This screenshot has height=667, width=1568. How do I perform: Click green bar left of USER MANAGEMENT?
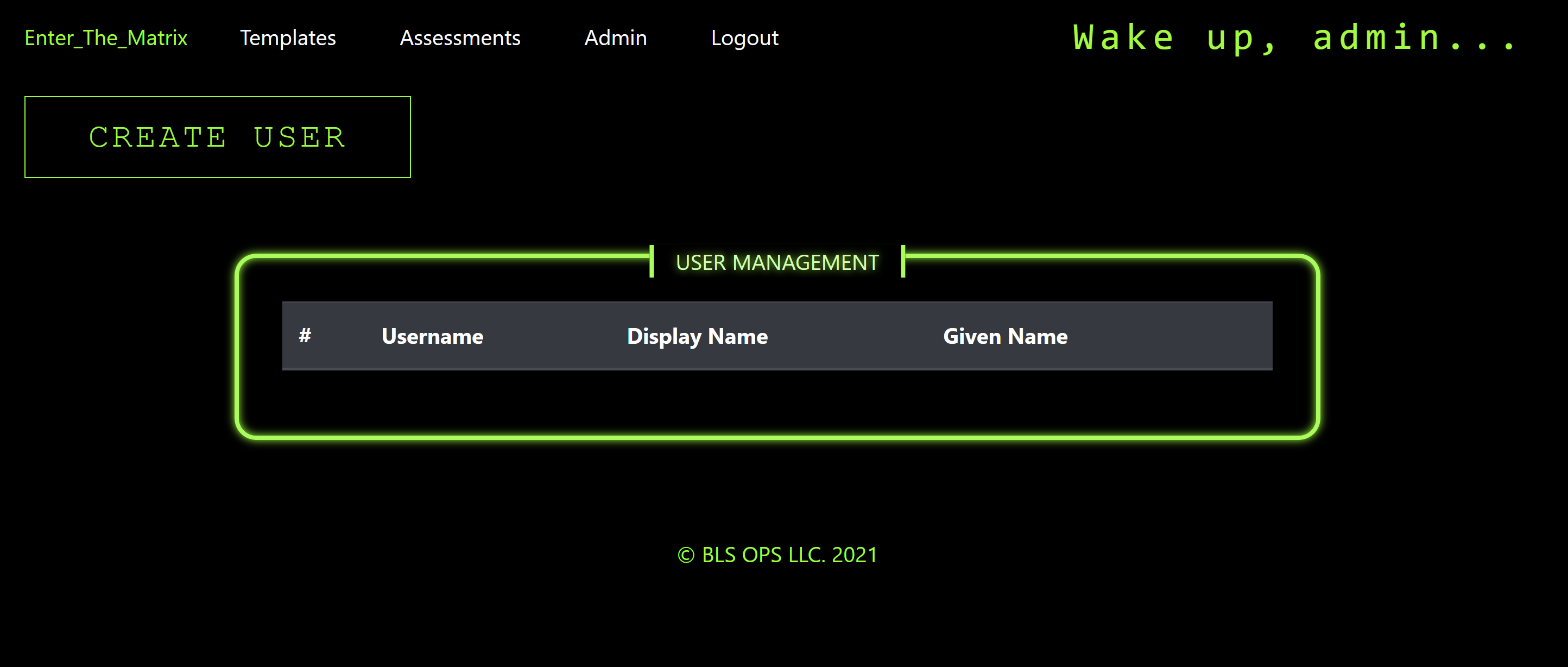(x=652, y=261)
